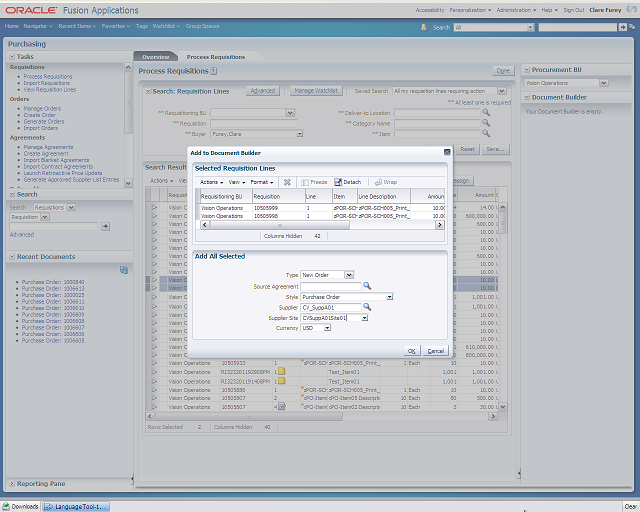This screenshot has width=640, height=512.
Task: Switch to the Overview tab
Action: [x=156, y=57]
